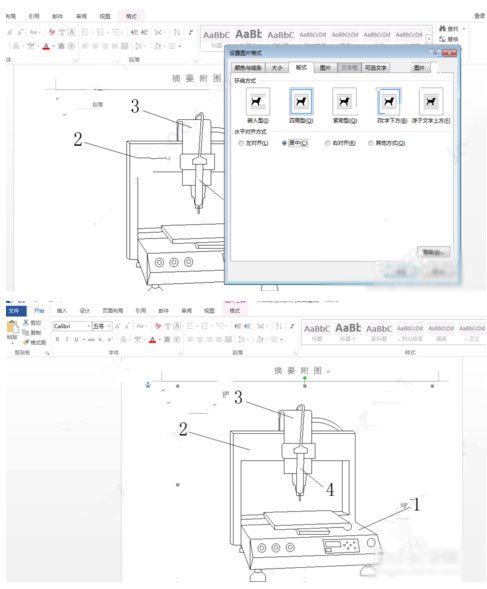
Task: Click red font color A in 文件-tab window
Action: [x=152, y=340]
